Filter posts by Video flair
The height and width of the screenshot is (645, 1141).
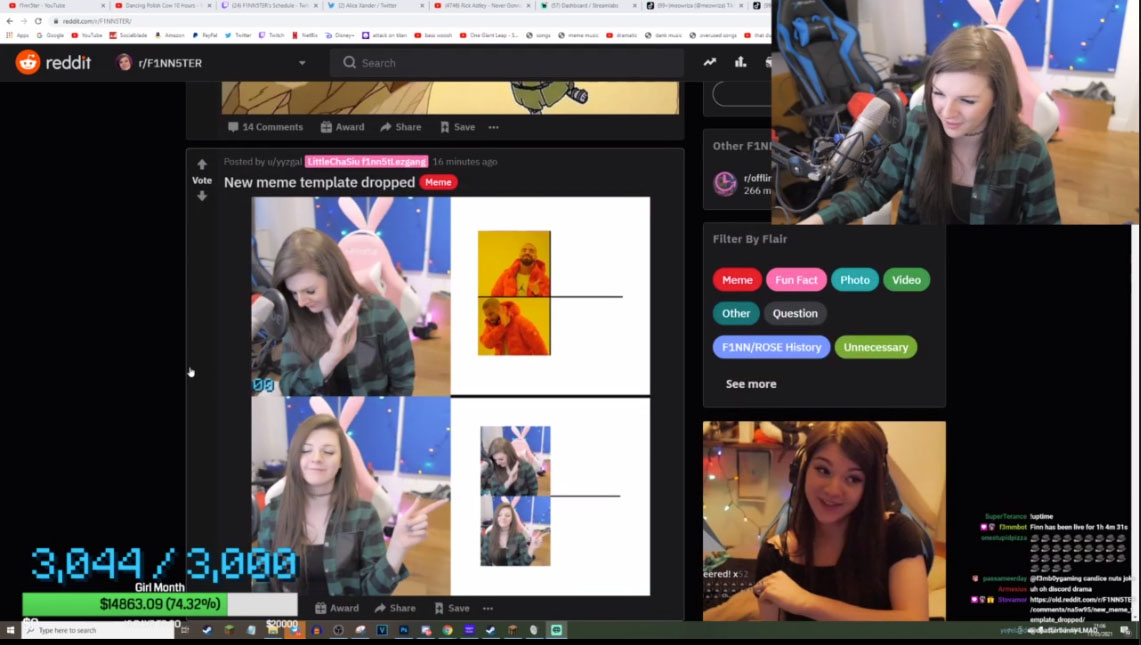(x=907, y=280)
